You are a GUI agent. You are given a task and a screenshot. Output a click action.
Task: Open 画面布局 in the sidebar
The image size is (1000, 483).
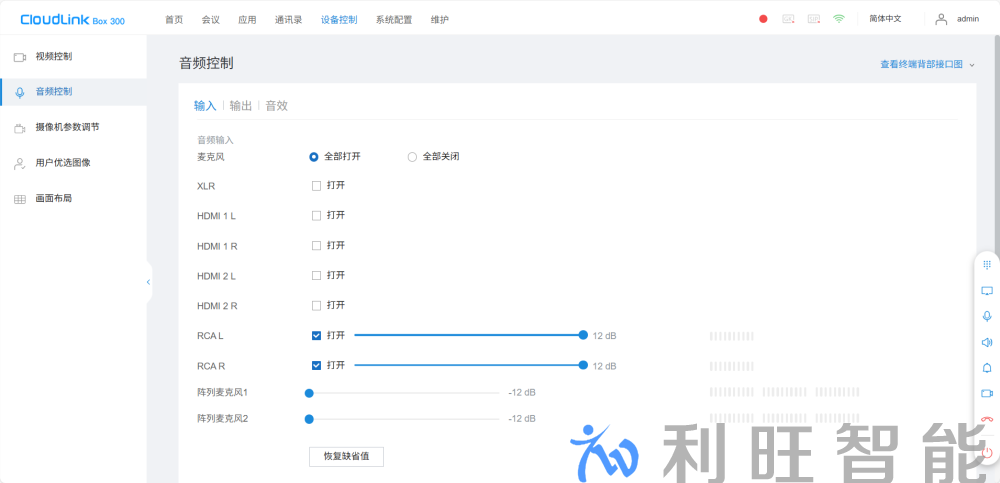click(73, 198)
